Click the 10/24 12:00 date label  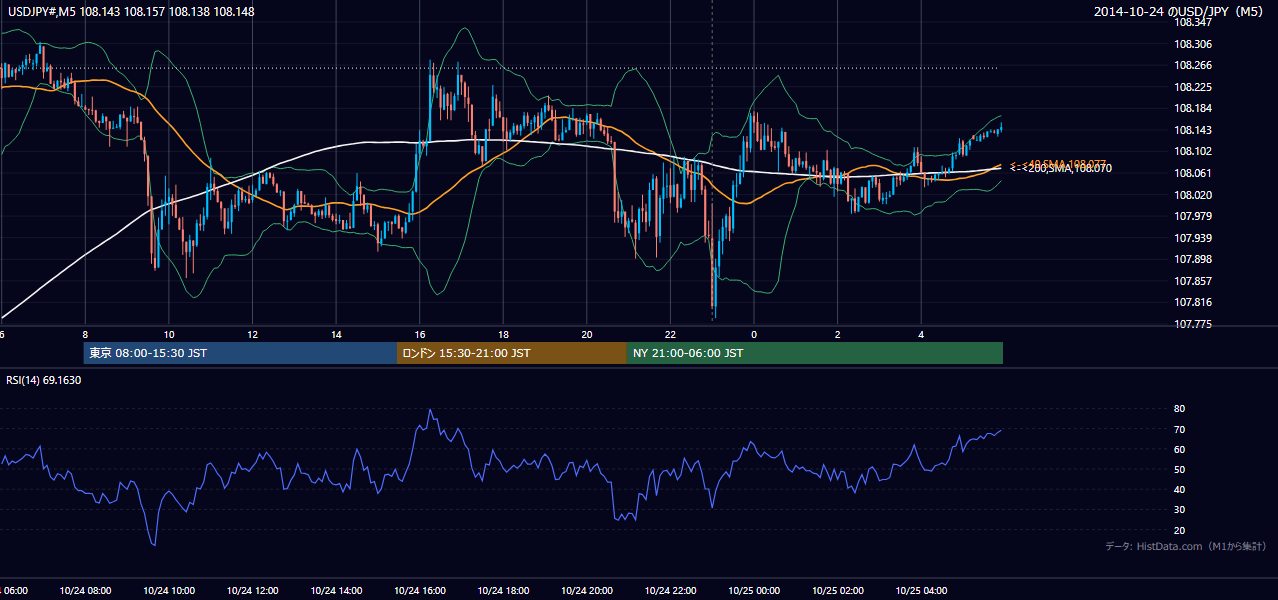click(x=253, y=590)
